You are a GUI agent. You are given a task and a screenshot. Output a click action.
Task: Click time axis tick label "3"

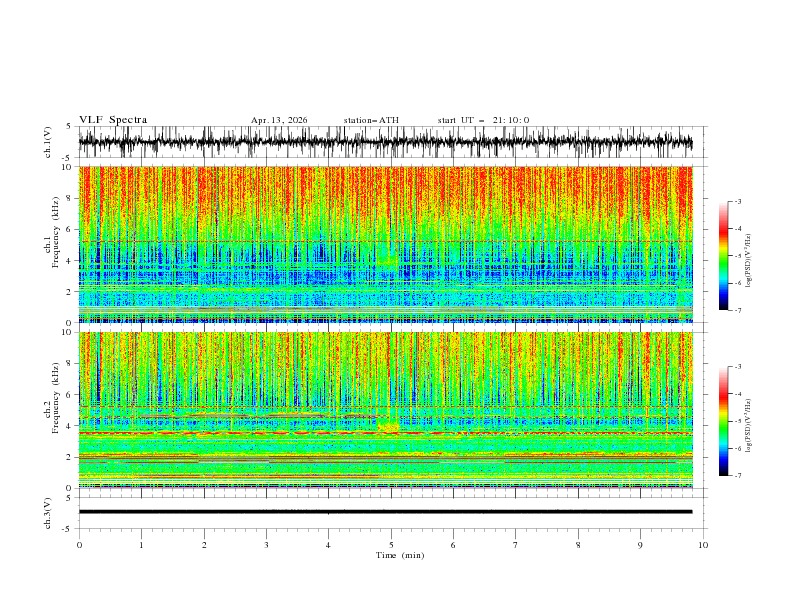pyautogui.click(x=266, y=545)
